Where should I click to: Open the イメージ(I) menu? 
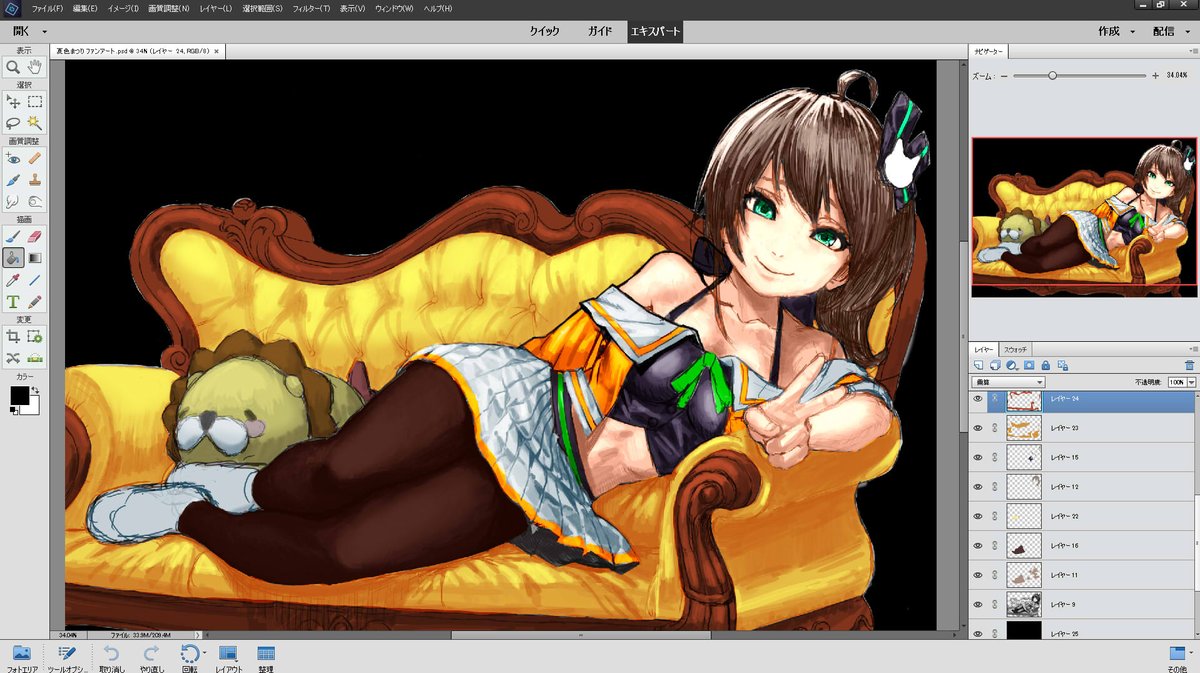click(x=124, y=8)
